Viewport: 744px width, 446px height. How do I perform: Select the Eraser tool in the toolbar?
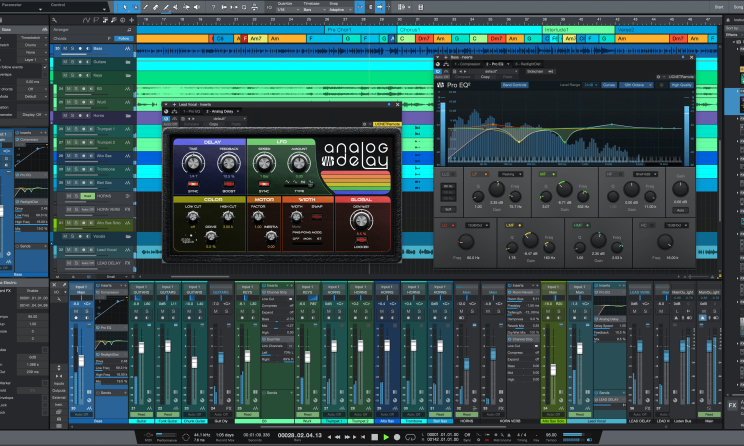[155, 7]
